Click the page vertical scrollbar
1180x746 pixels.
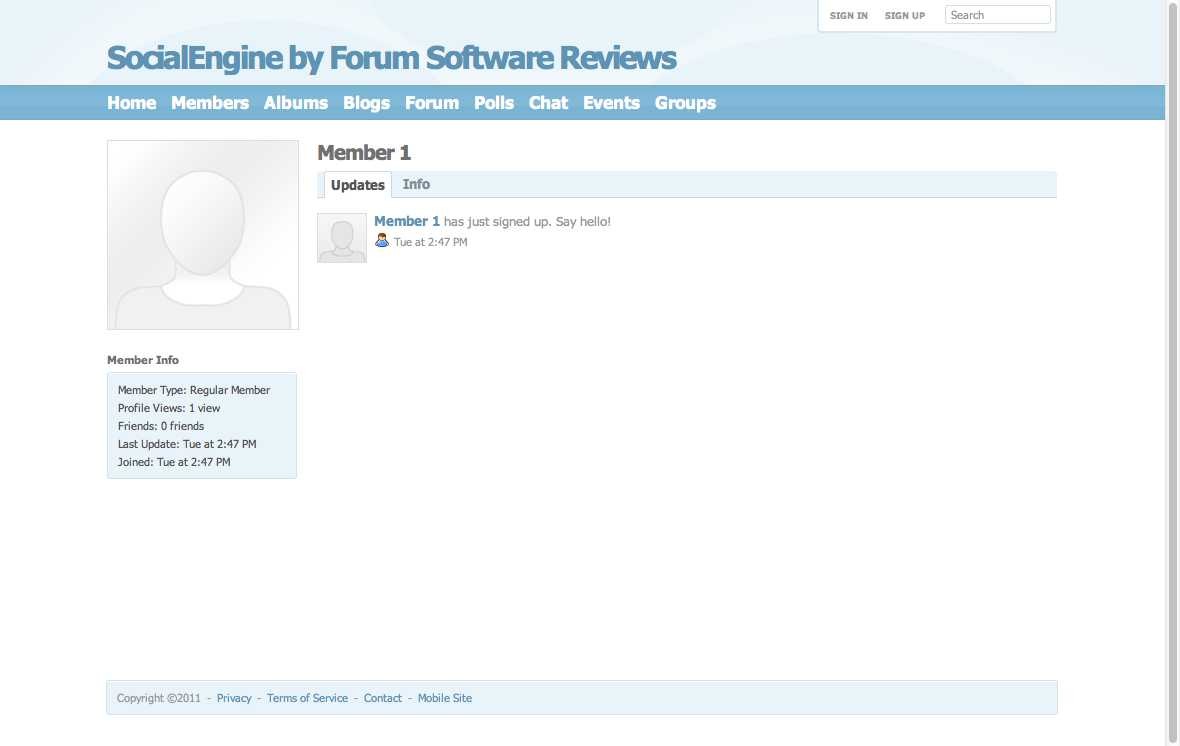(x=1172, y=373)
